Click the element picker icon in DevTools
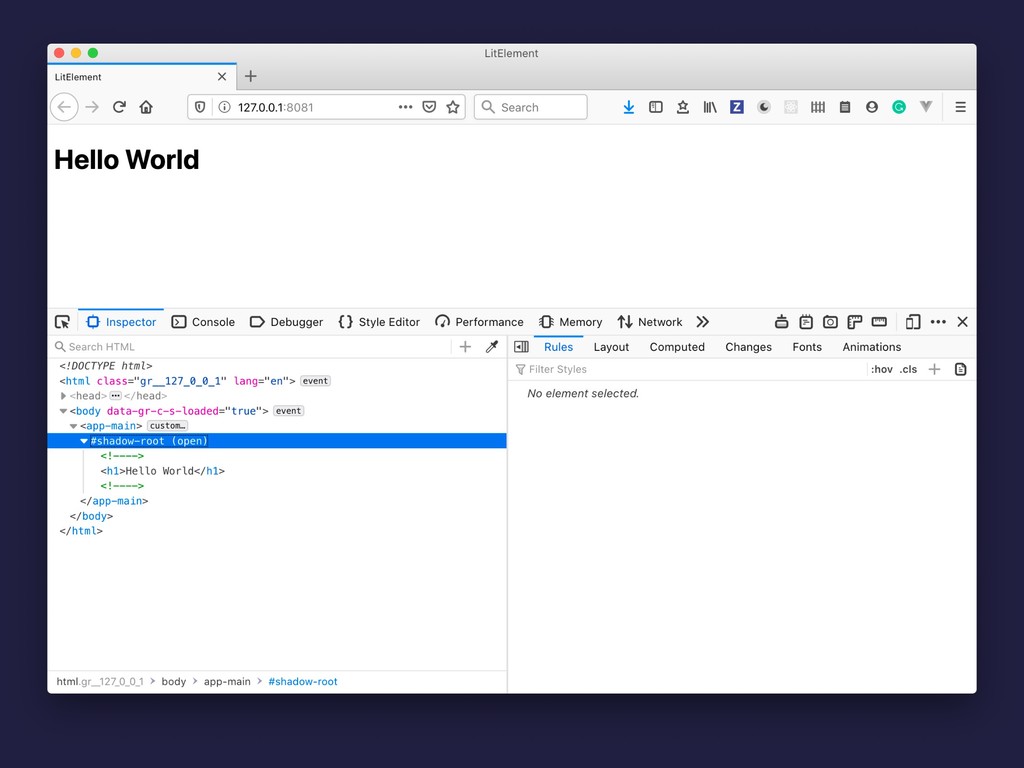The width and height of the screenshot is (1024, 768). click(62, 322)
